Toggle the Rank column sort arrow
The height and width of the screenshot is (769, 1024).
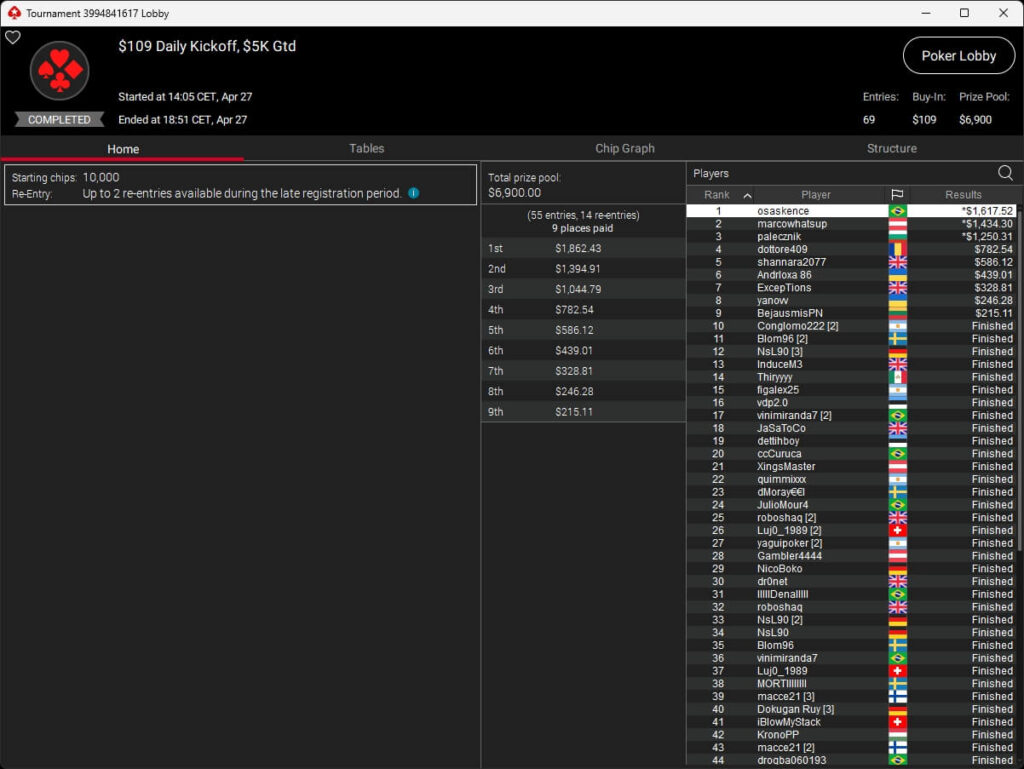pyautogui.click(x=747, y=195)
